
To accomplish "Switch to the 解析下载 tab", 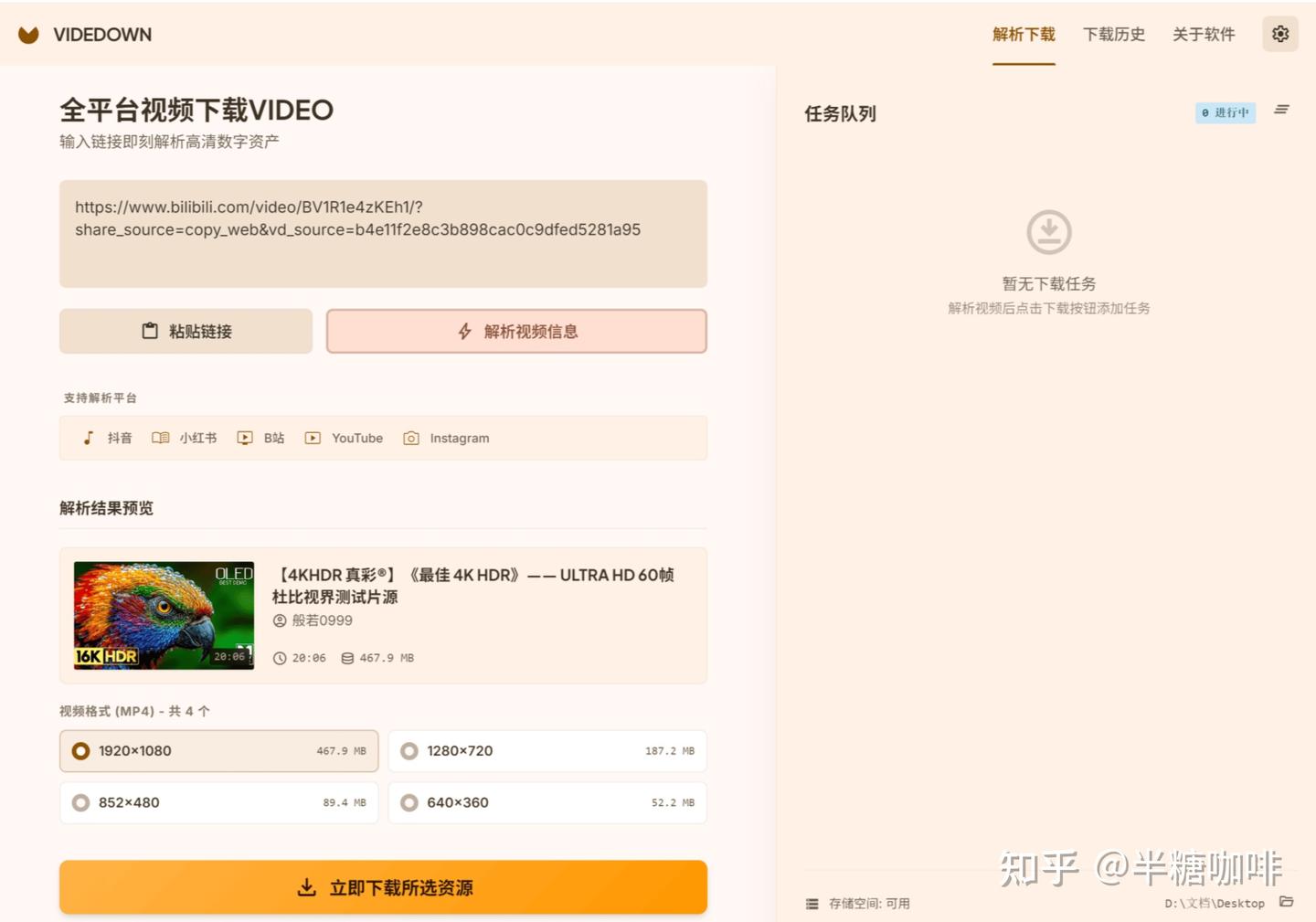I will point(1024,35).
